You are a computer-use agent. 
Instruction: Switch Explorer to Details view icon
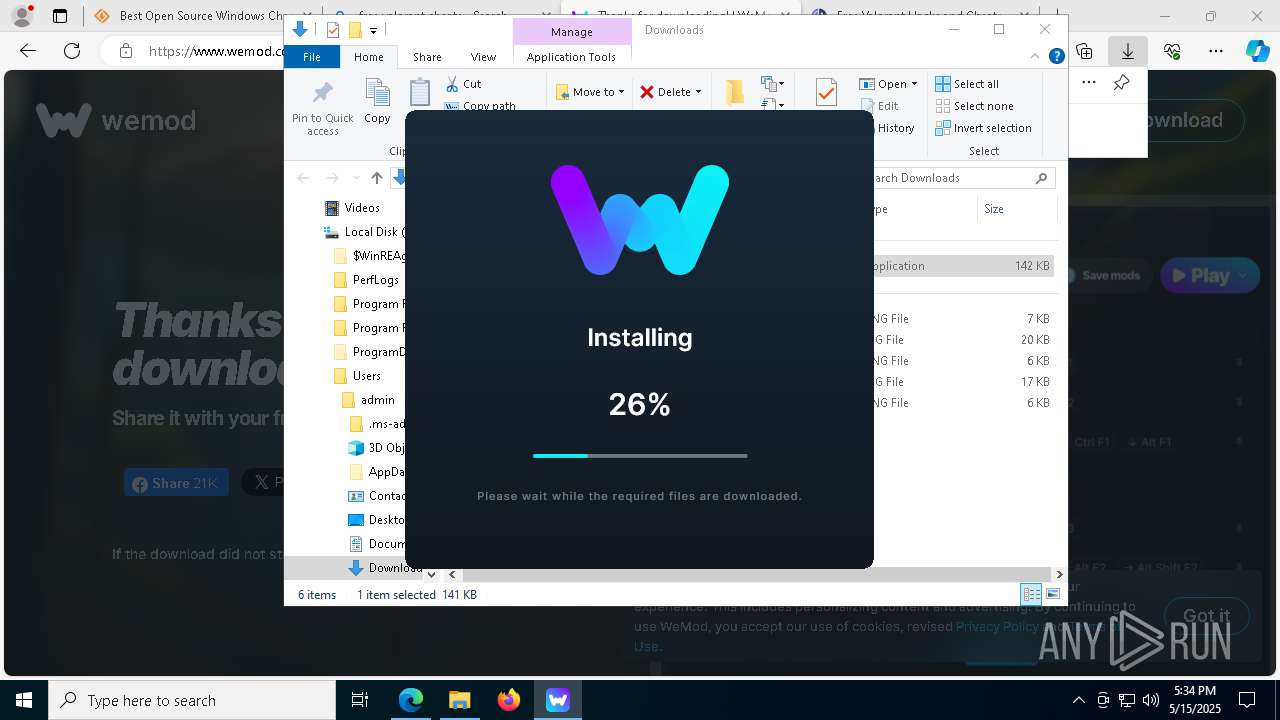[1031, 594]
